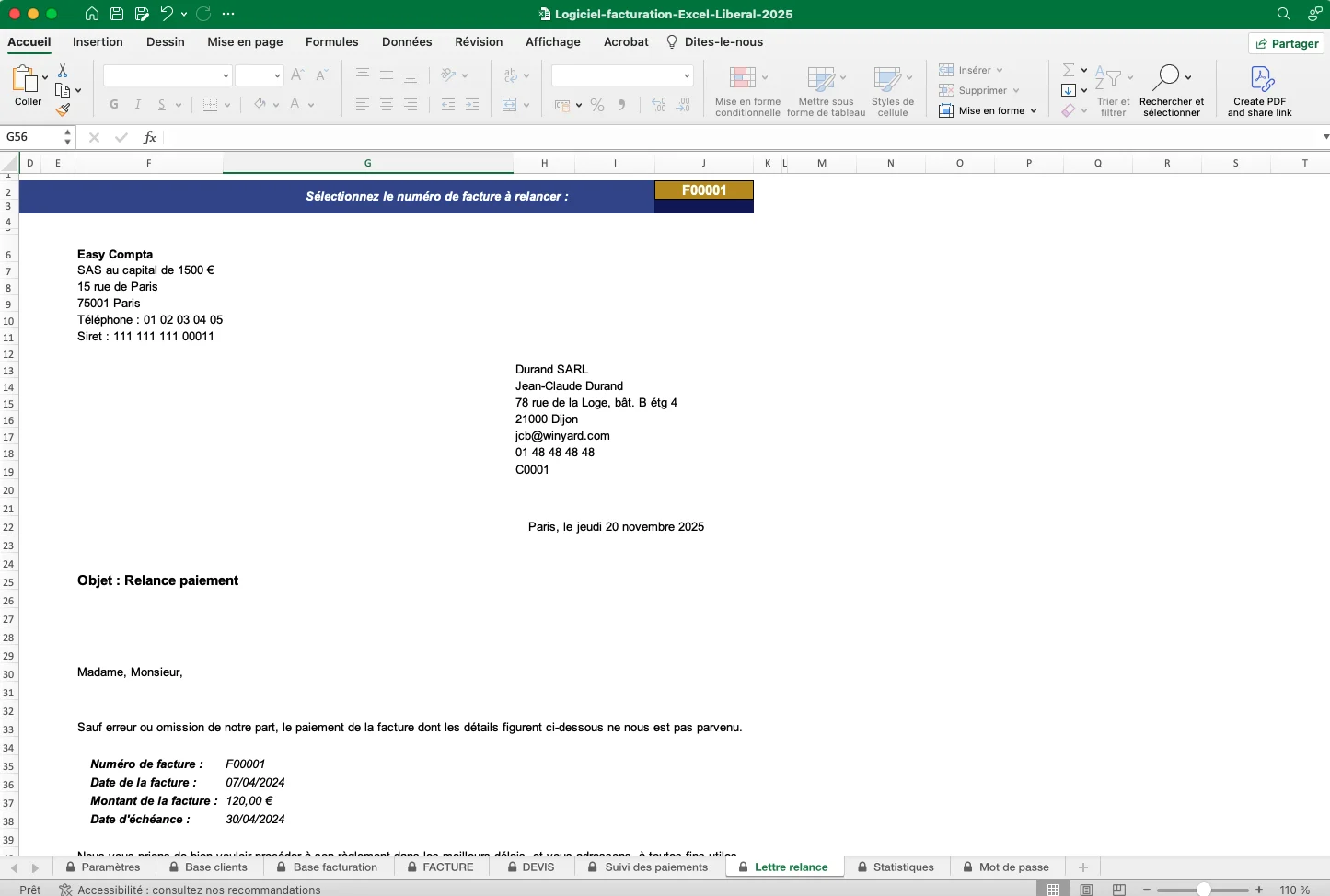Switch to the Suivi des paiements sheet
The image size is (1330, 896).
[655, 867]
